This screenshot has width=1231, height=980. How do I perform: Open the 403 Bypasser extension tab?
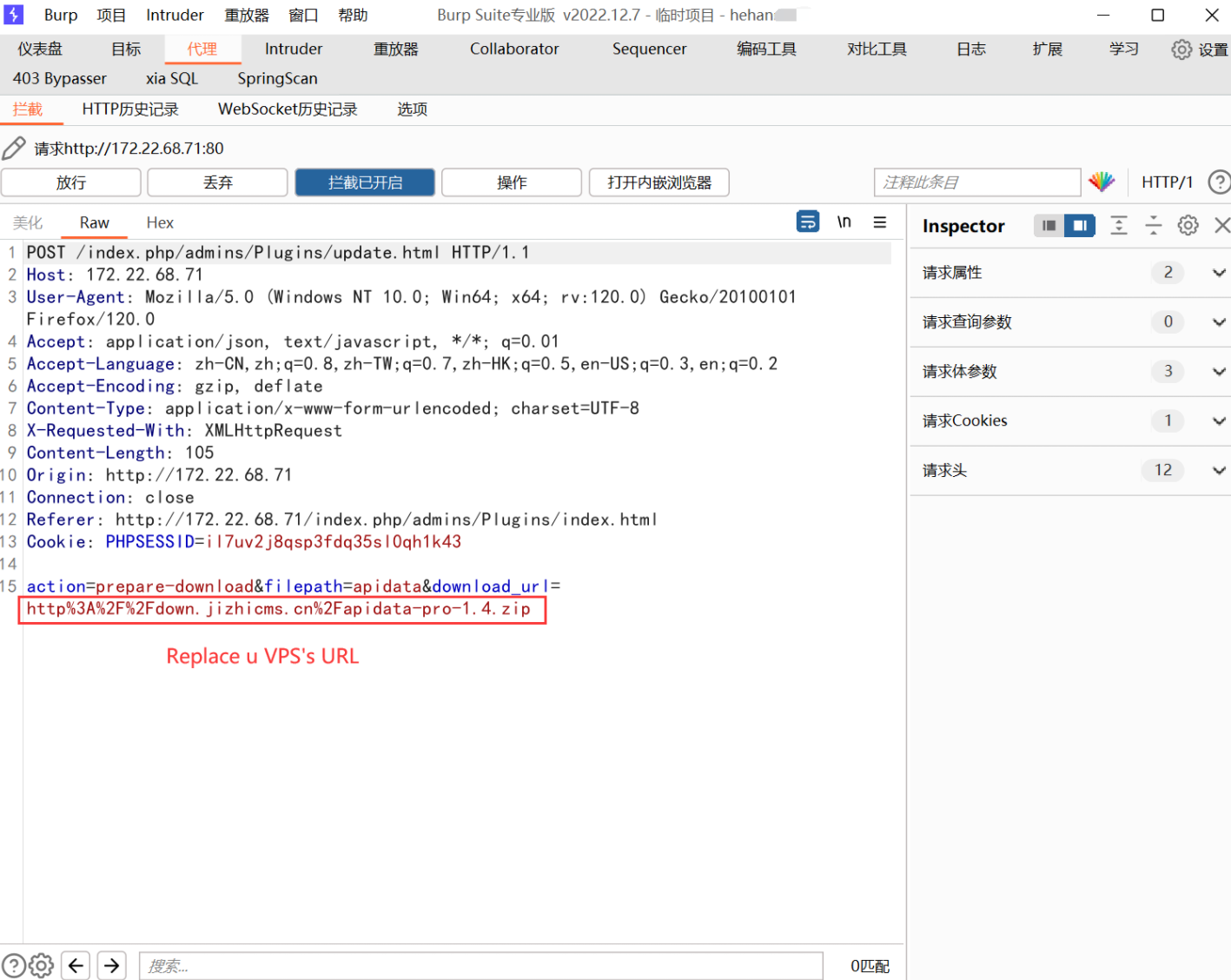tap(60, 79)
